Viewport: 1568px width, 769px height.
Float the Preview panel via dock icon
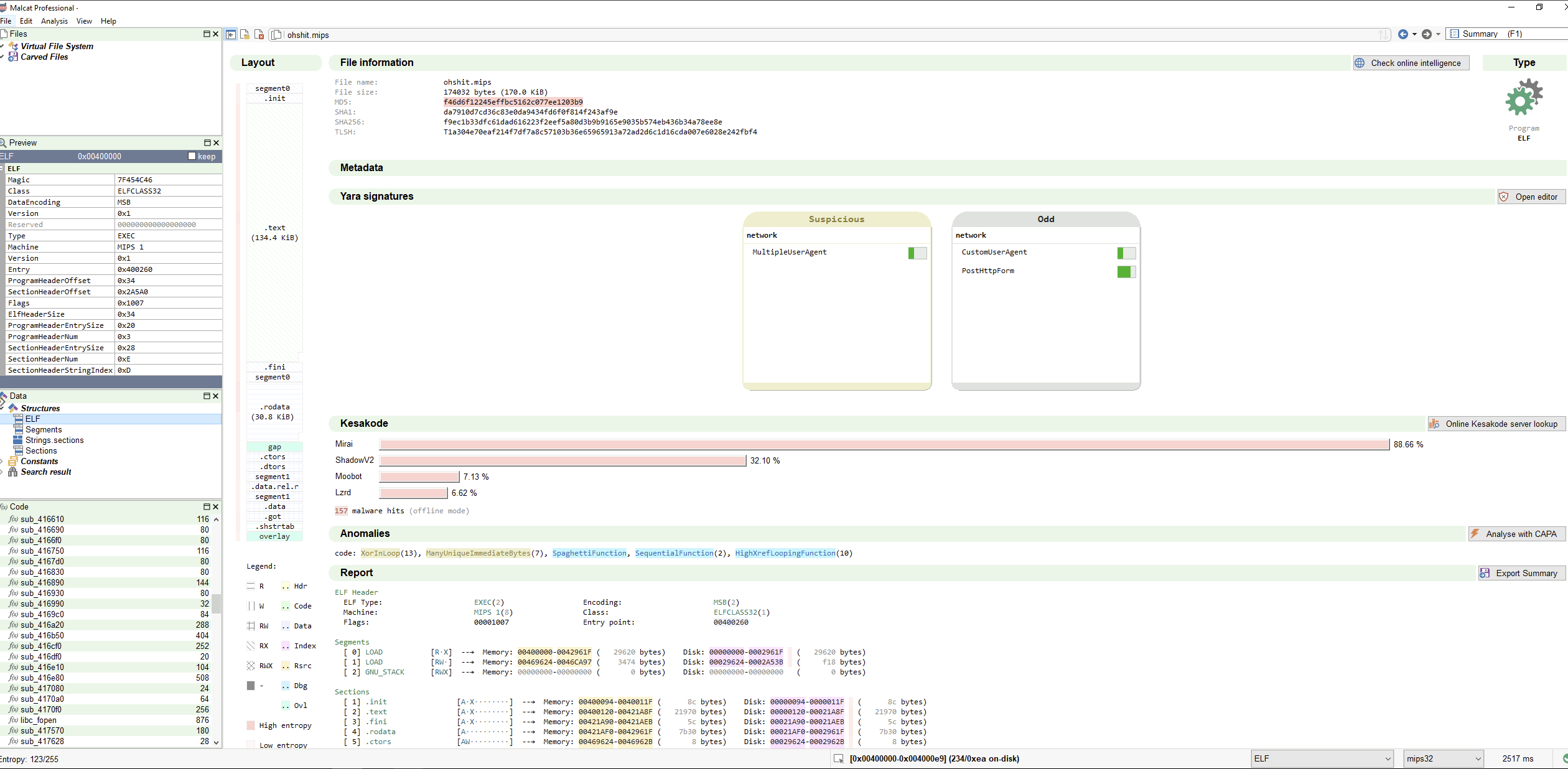tap(207, 142)
